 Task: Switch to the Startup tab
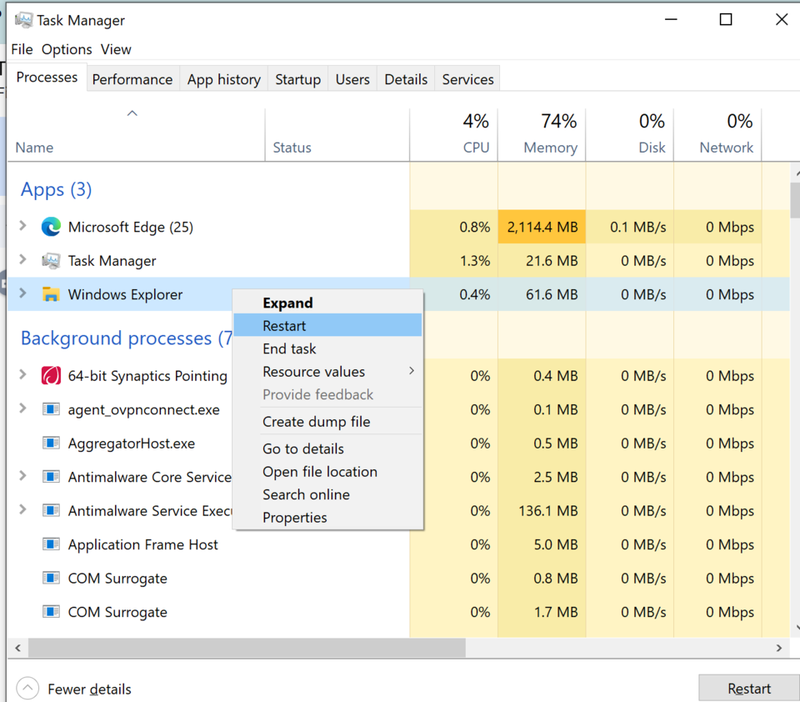coord(298,79)
